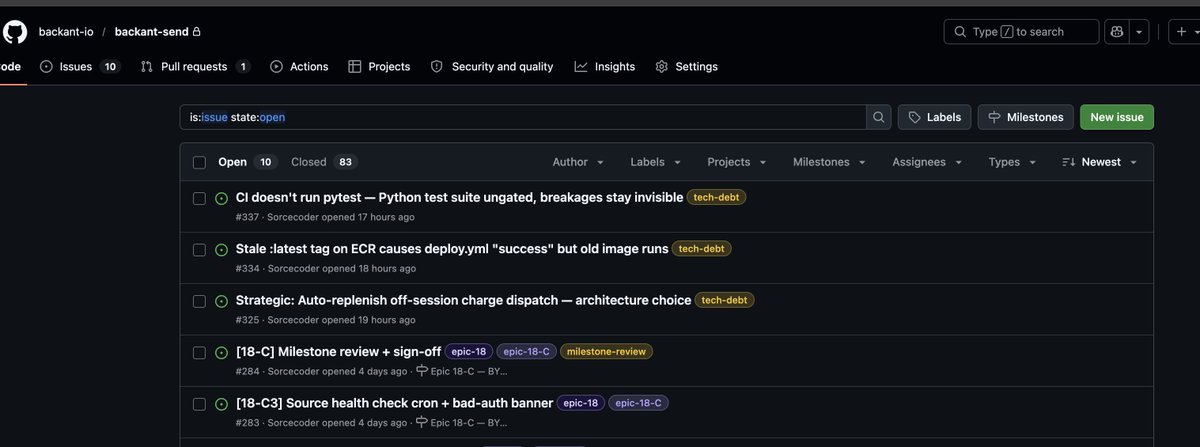
Task: Check the box for Strategic Auto-replenish issue
Action: 199,301
